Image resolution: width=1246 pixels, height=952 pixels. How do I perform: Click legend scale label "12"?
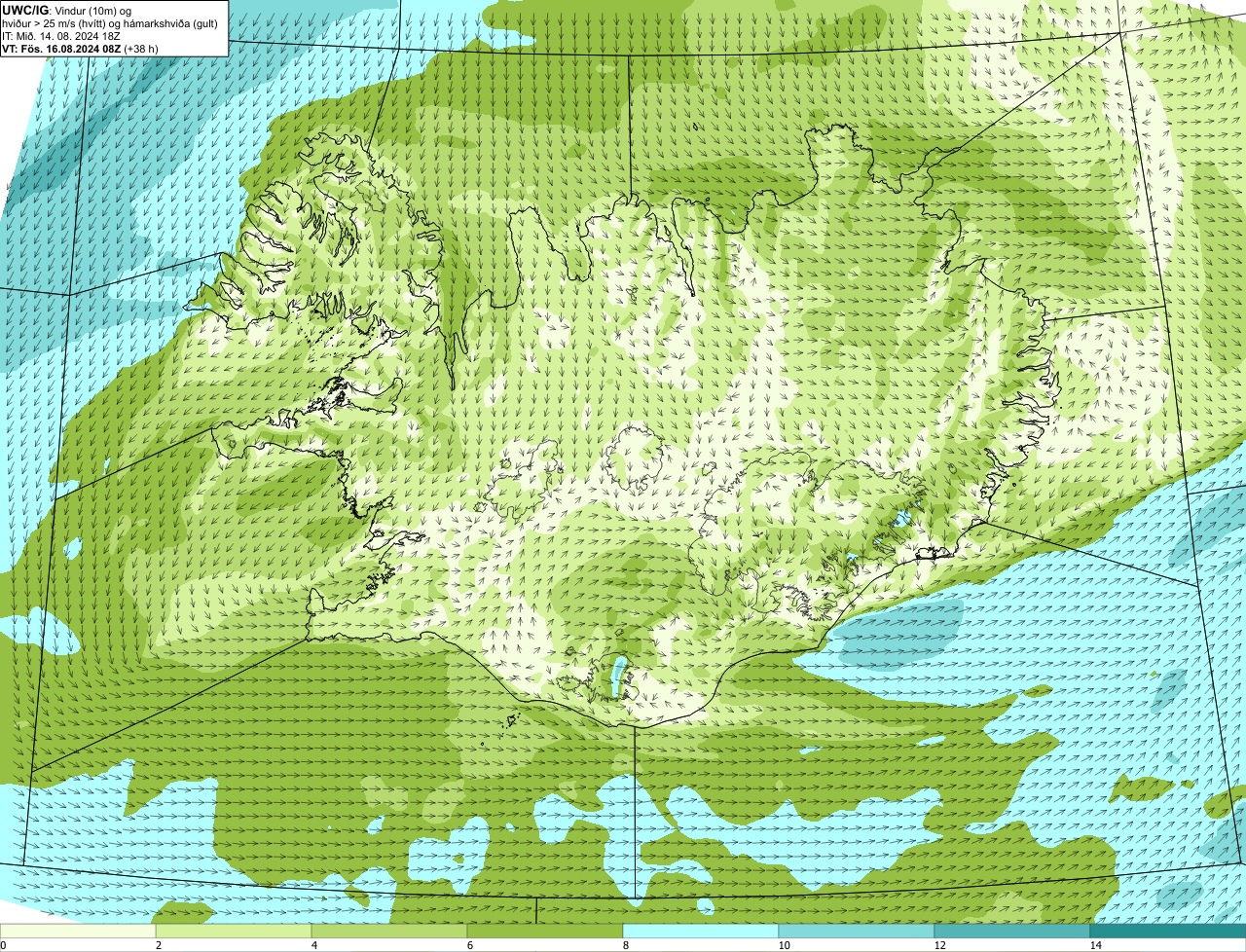click(x=939, y=945)
